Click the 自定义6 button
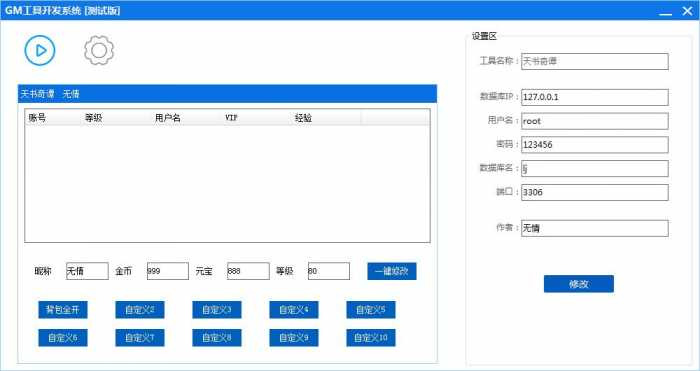This screenshot has width=700, height=371. (63, 338)
